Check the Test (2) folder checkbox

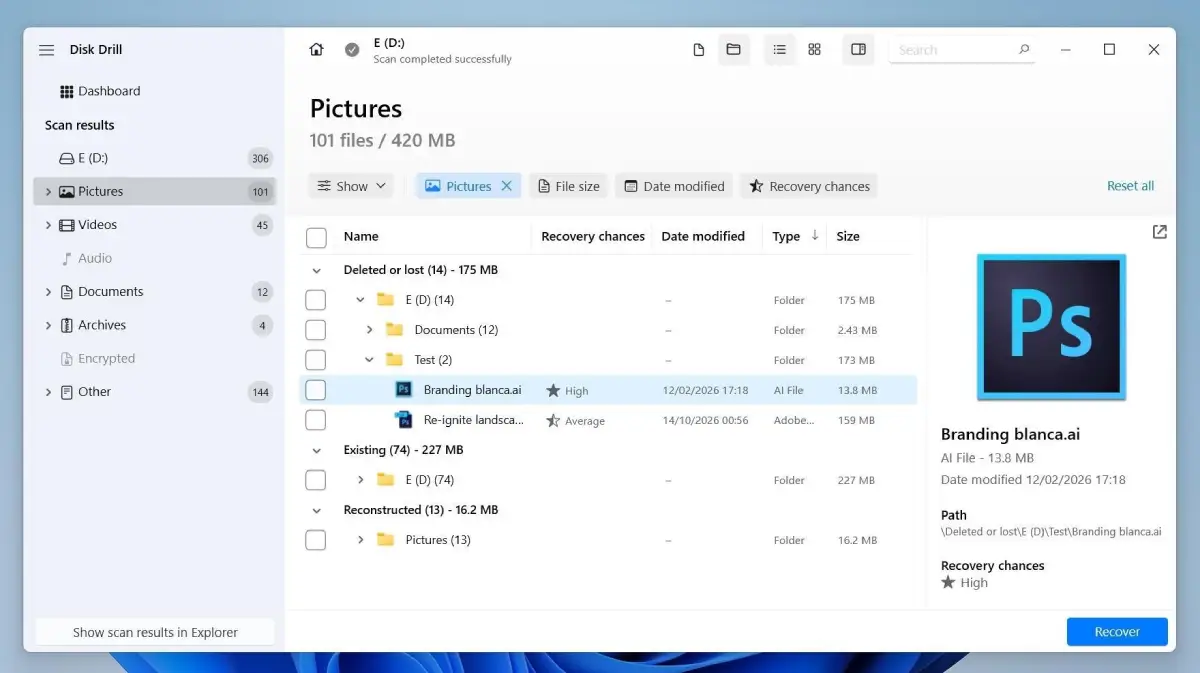pyautogui.click(x=316, y=360)
